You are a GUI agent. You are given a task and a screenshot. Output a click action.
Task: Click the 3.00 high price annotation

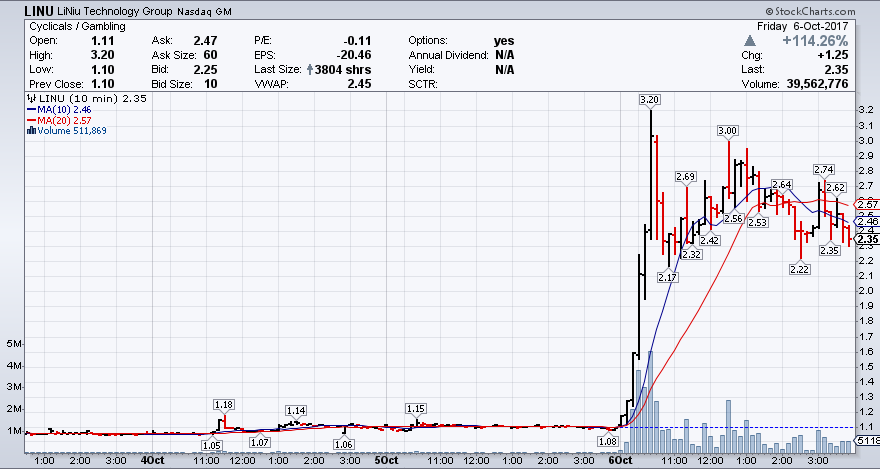click(728, 131)
